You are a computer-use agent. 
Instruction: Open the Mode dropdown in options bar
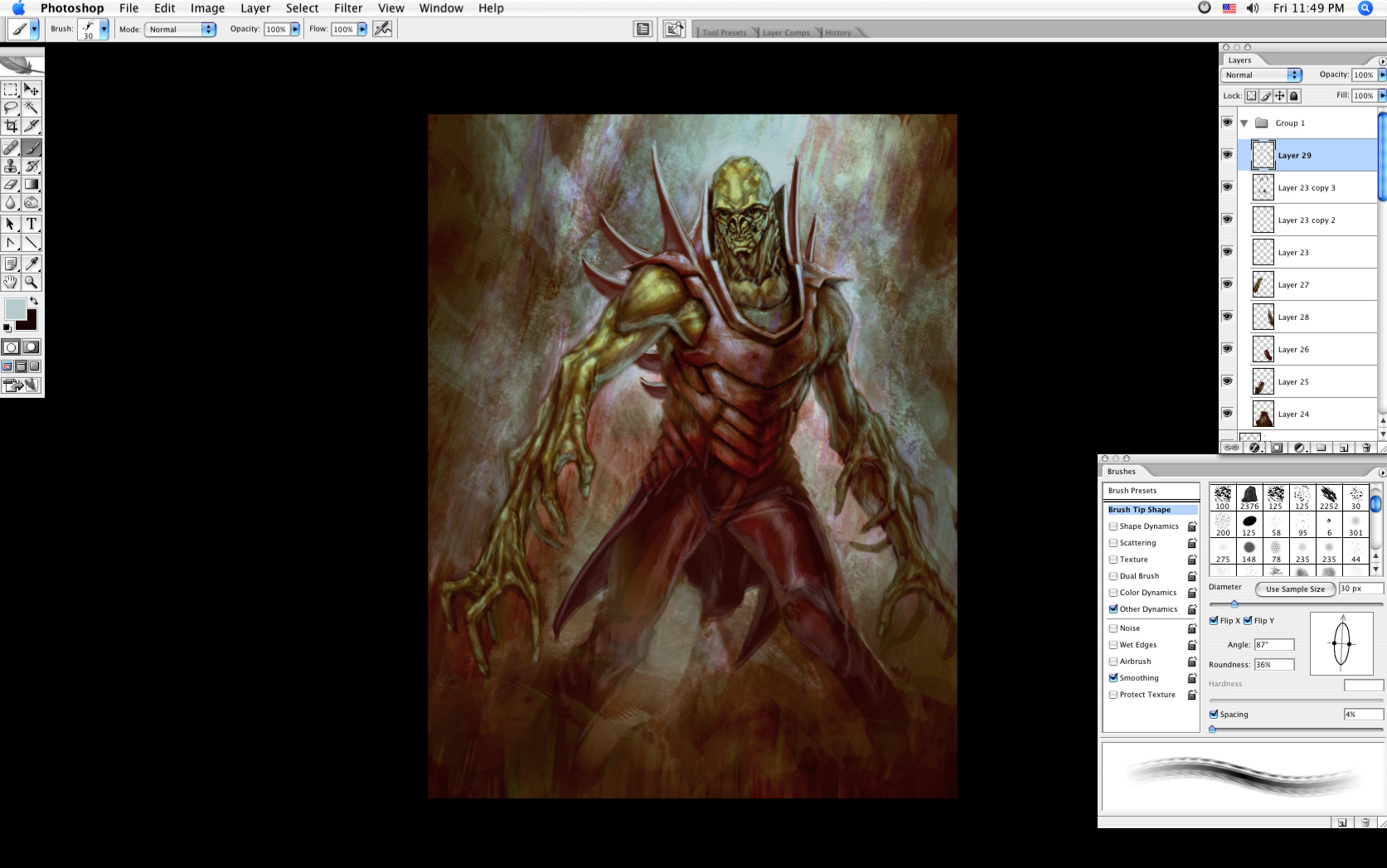click(180, 29)
